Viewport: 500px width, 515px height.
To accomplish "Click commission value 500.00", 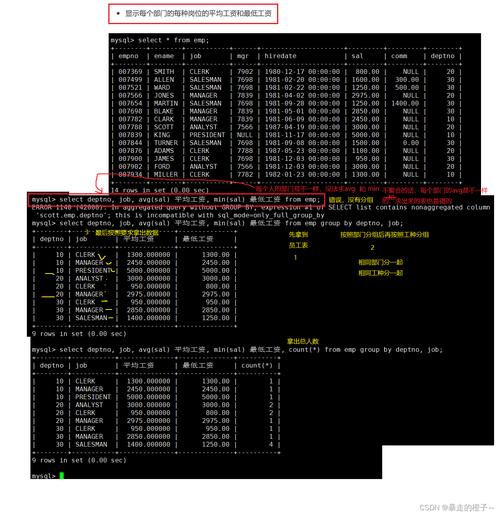I will pyautogui.click(x=407, y=88).
